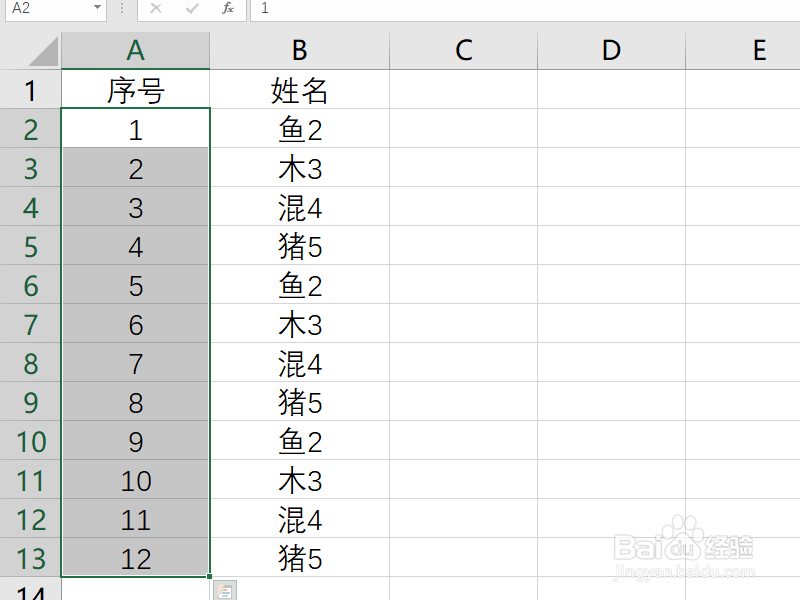Select column E header
This screenshot has width=800, height=600.
743,51
